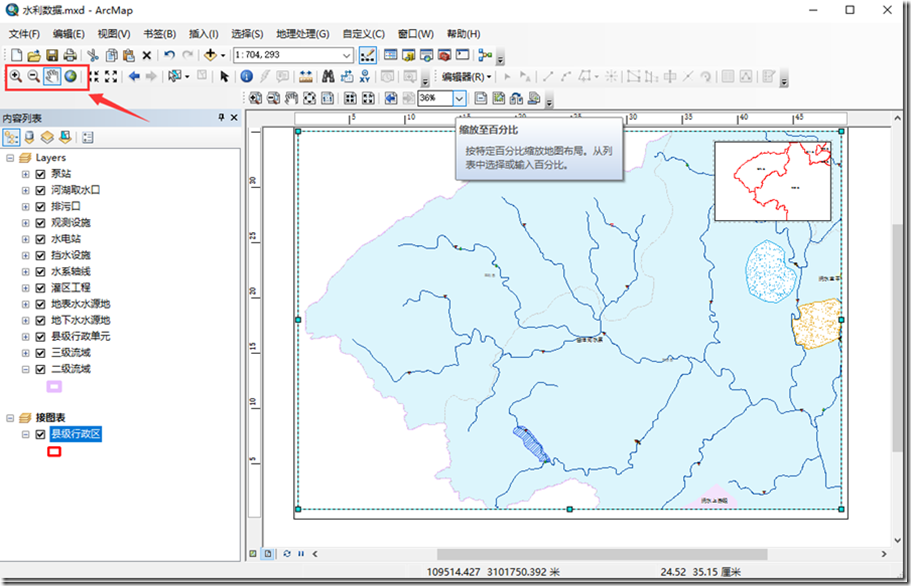Open the ModelBuilder window
Viewport: 911px width, 586px height.
(x=485, y=55)
